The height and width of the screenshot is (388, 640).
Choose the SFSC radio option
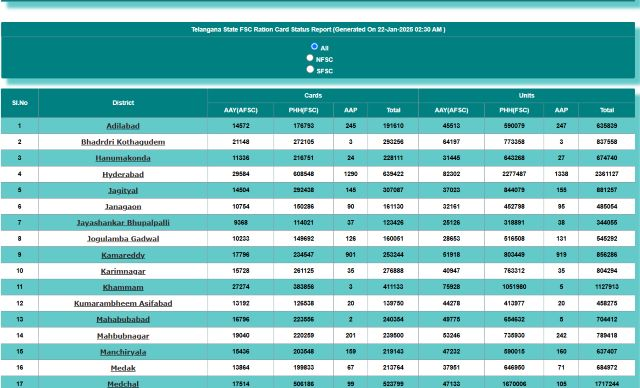click(310, 69)
